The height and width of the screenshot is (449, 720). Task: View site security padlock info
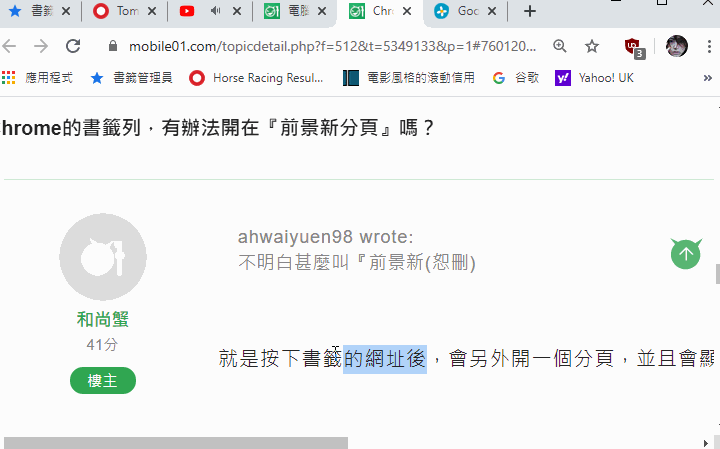pos(112,46)
